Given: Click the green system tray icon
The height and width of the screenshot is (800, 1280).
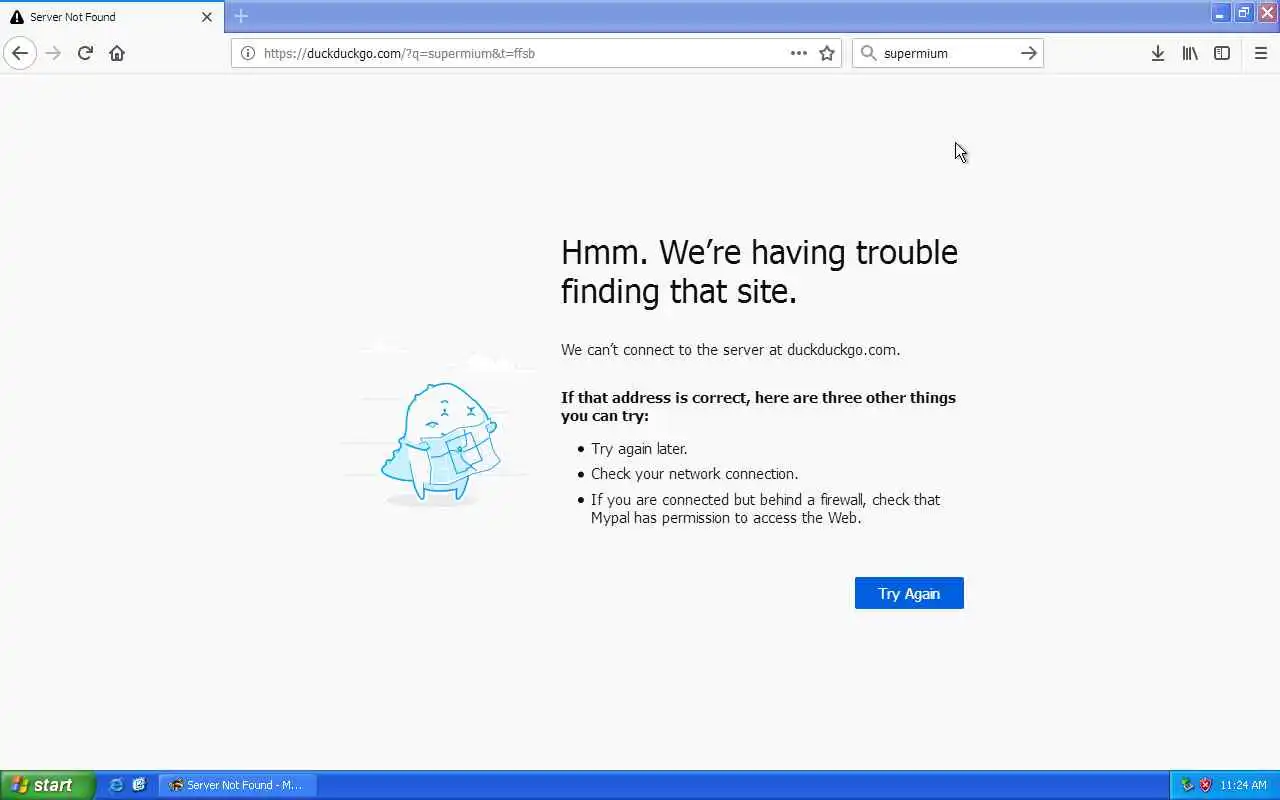Looking at the screenshot, I should [1187, 785].
